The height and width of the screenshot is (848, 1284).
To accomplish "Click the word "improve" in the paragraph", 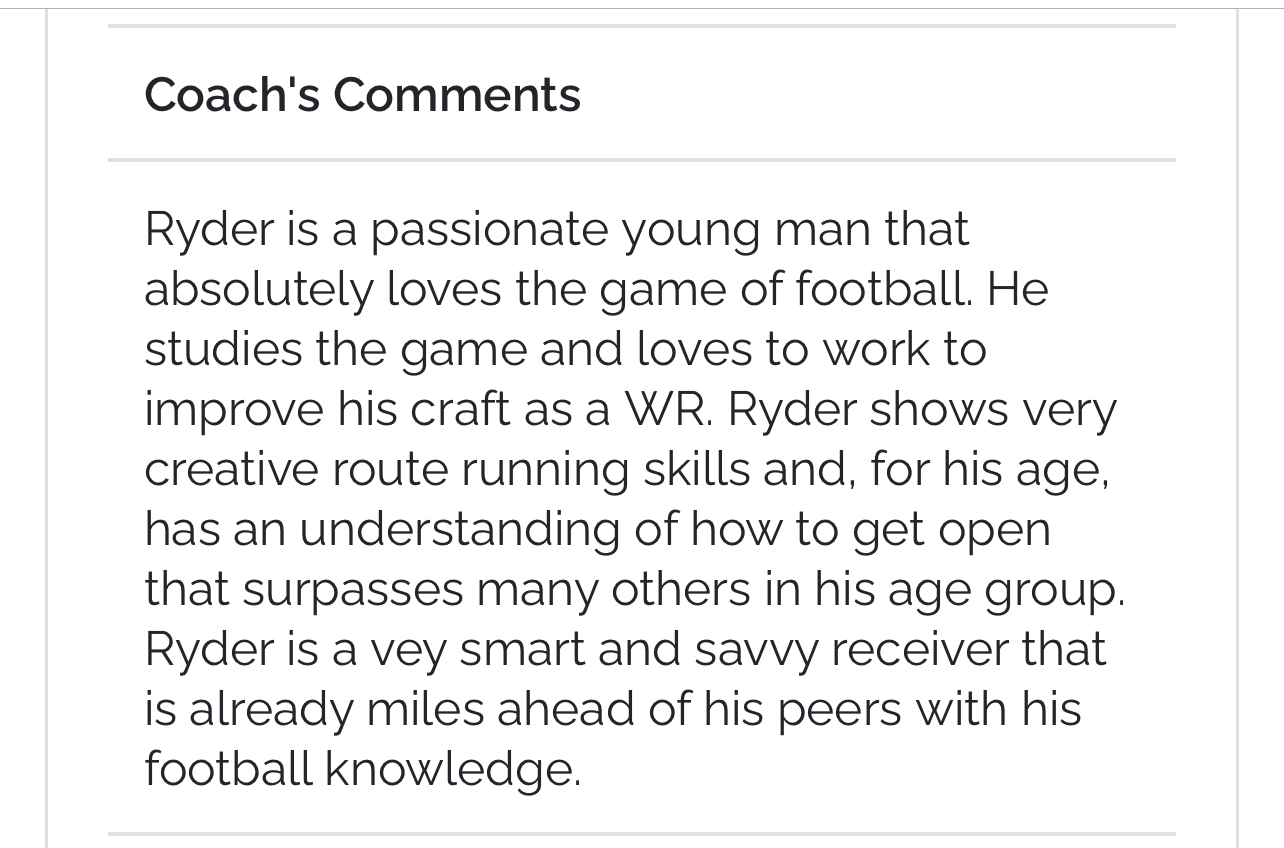I will [x=233, y=410].
